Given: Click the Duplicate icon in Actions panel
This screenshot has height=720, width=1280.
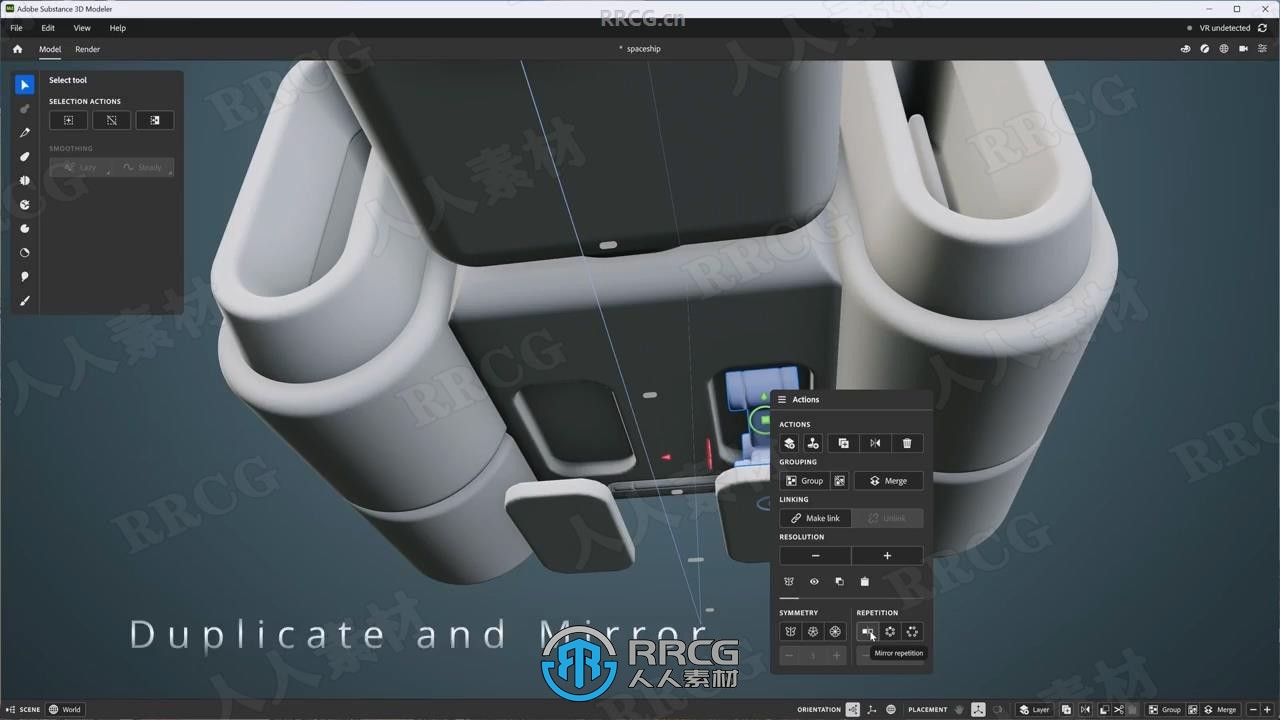Looking at the screenshot, I should (843, 443).
